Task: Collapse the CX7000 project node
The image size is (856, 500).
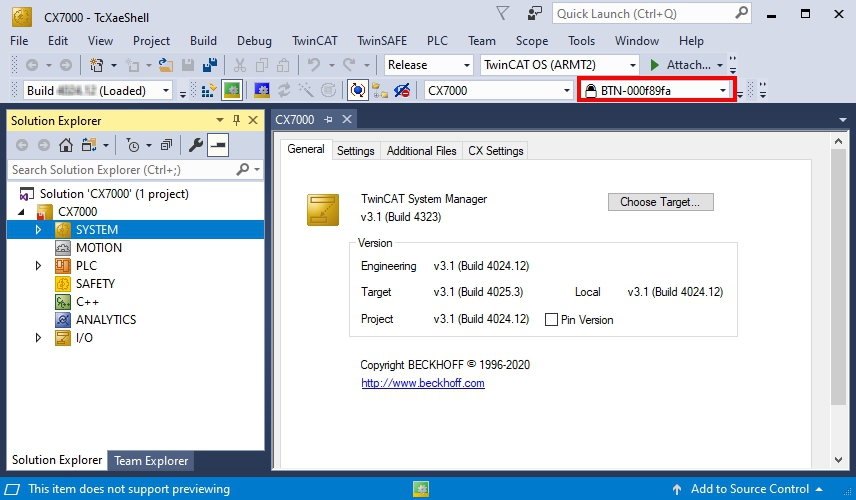Action: [22, 212]
